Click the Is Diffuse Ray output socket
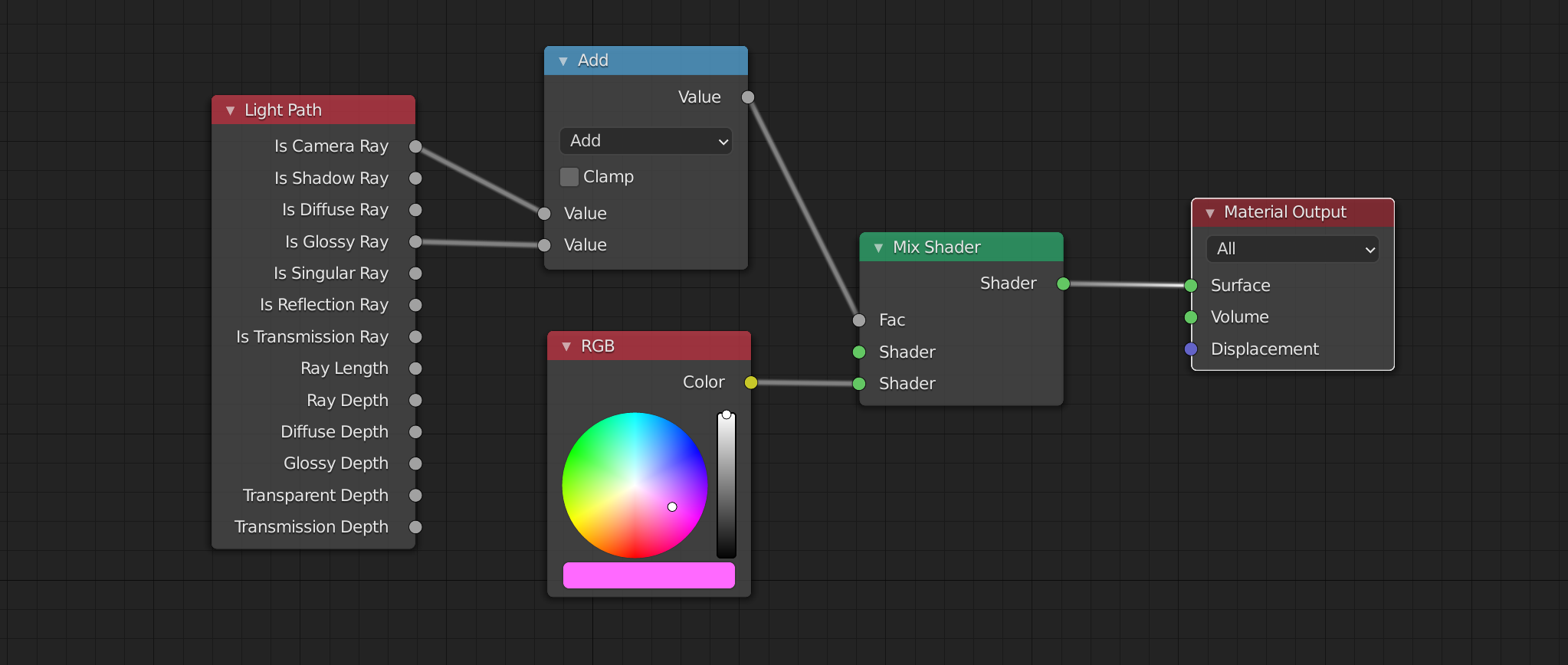 (415, 210)
